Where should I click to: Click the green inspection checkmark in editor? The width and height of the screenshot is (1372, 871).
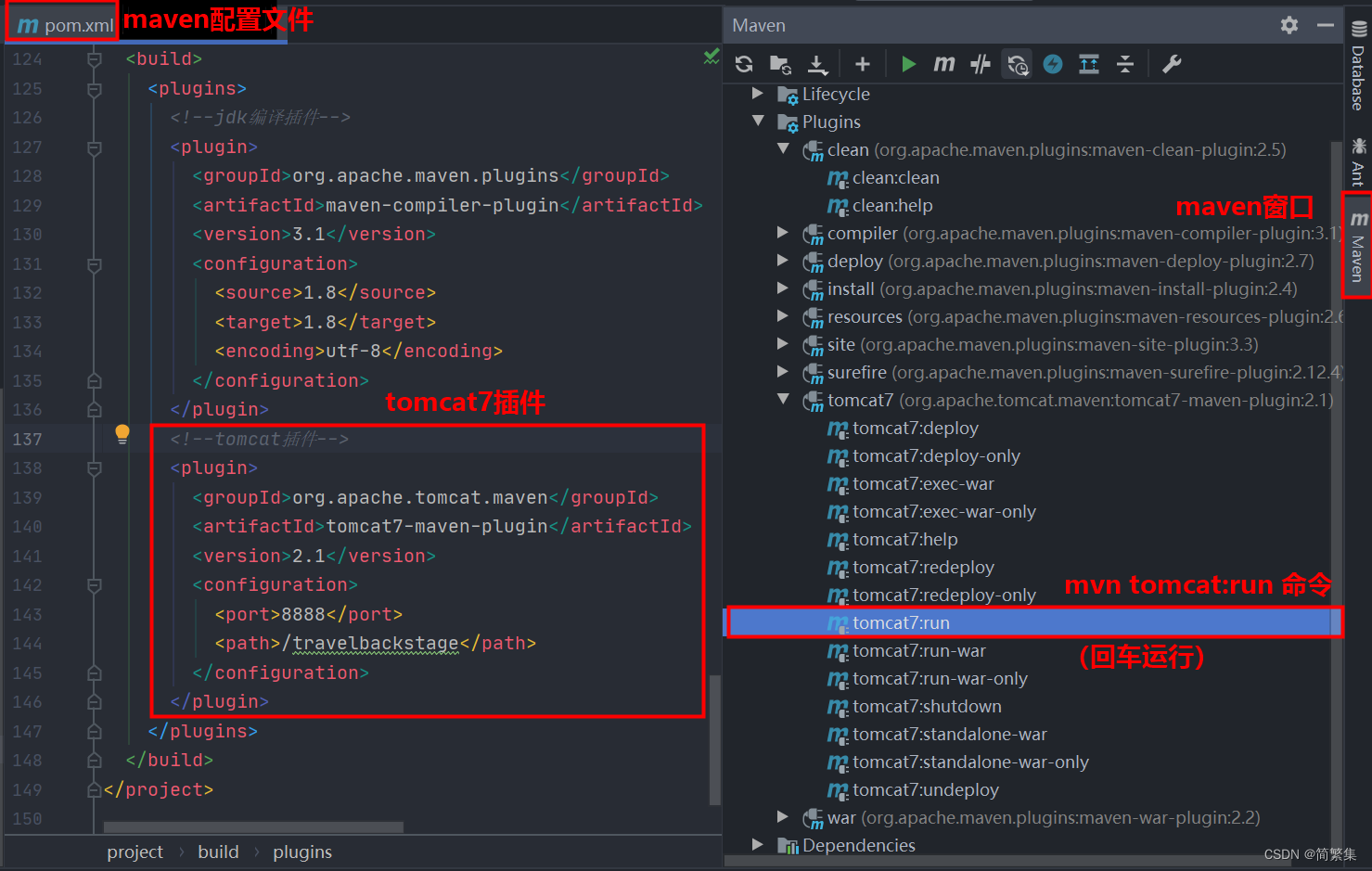[x=712, y=57]
